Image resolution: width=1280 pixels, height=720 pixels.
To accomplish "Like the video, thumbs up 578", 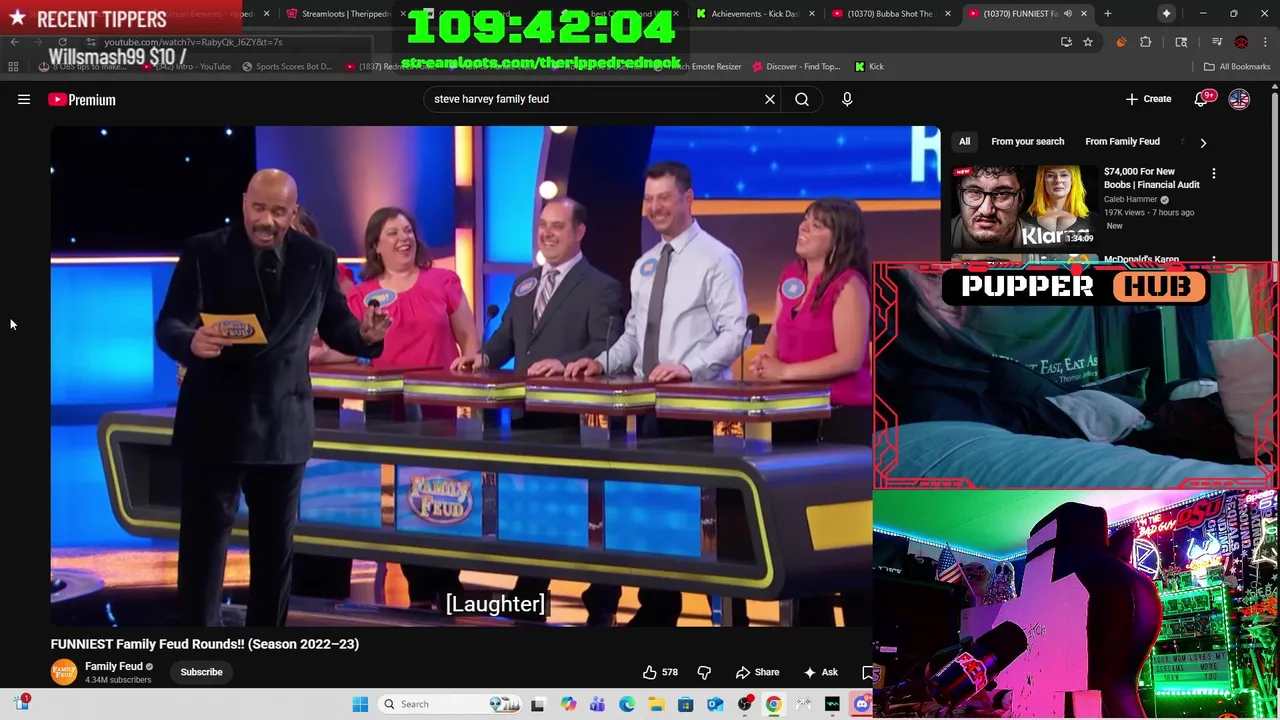I will (x=660, y=672).
